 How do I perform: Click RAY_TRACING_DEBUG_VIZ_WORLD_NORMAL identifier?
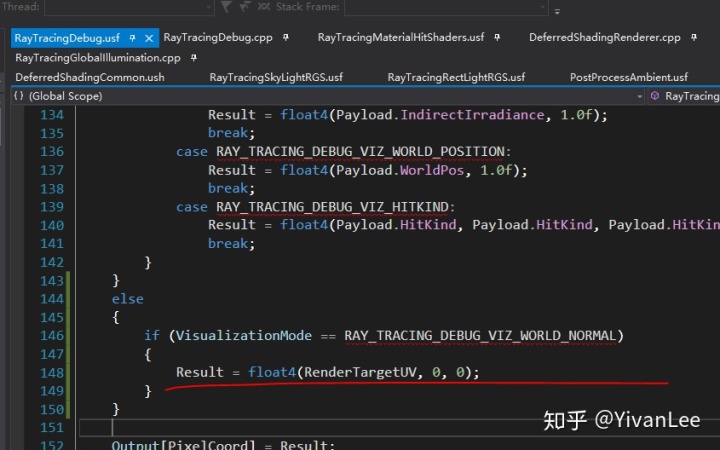click(x=480, y=336)
